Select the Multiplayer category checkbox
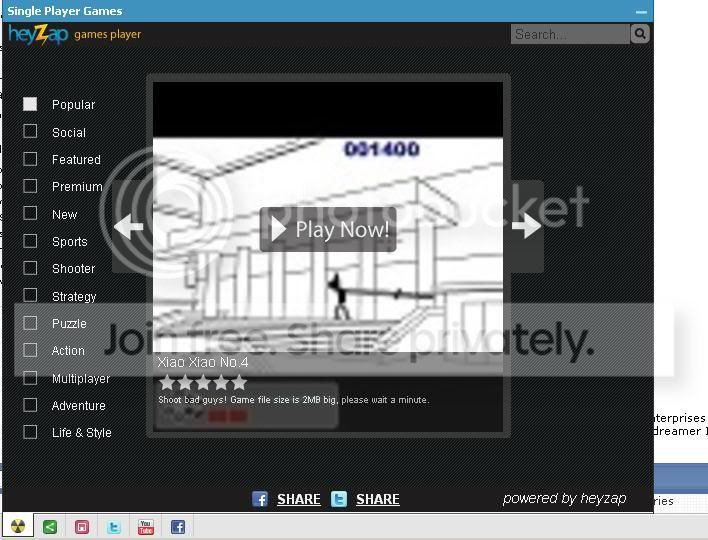Image resolution: width=708 pixels, height=540 pixels. (30, 377)
